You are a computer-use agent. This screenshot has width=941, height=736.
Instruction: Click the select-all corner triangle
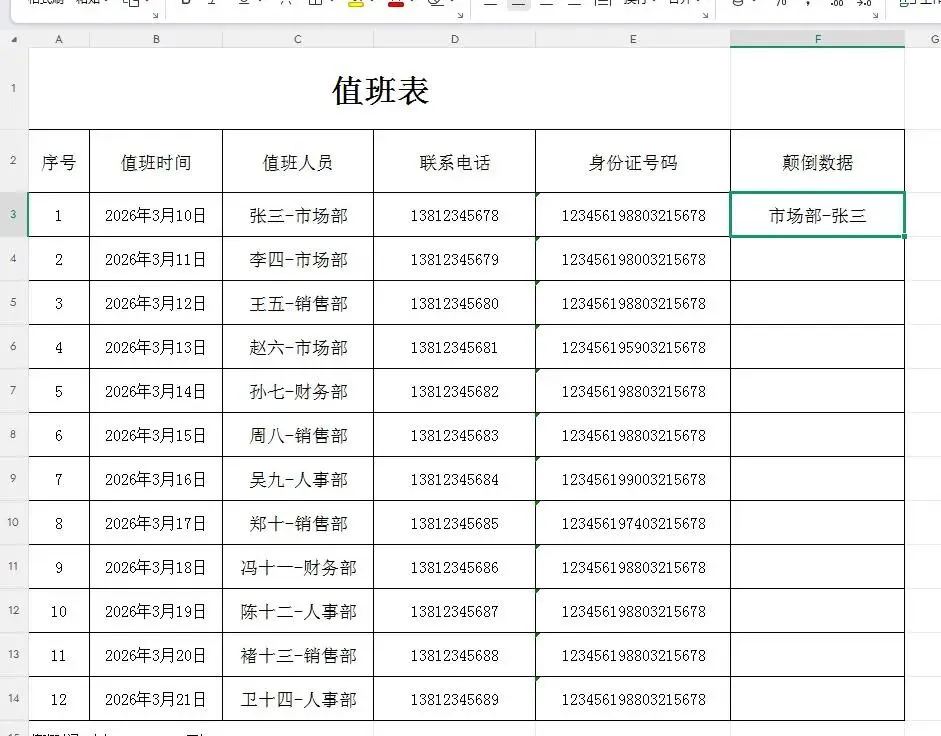(x=14, y=40)
